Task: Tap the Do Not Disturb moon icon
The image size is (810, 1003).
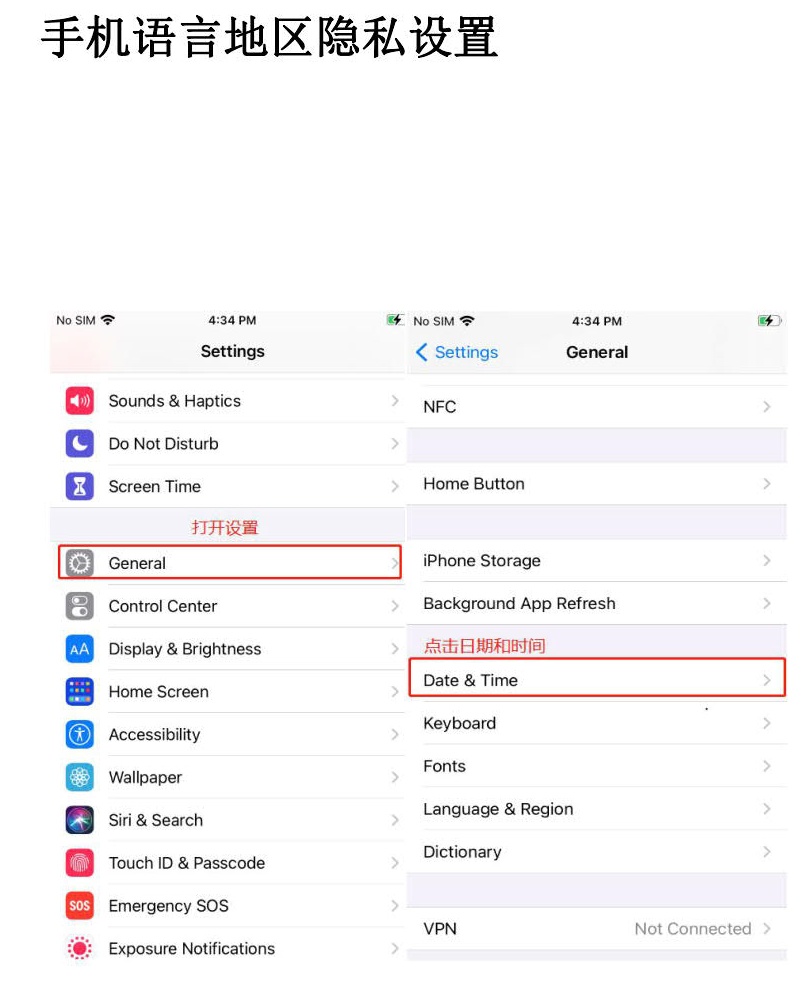Action: [79, 443]
